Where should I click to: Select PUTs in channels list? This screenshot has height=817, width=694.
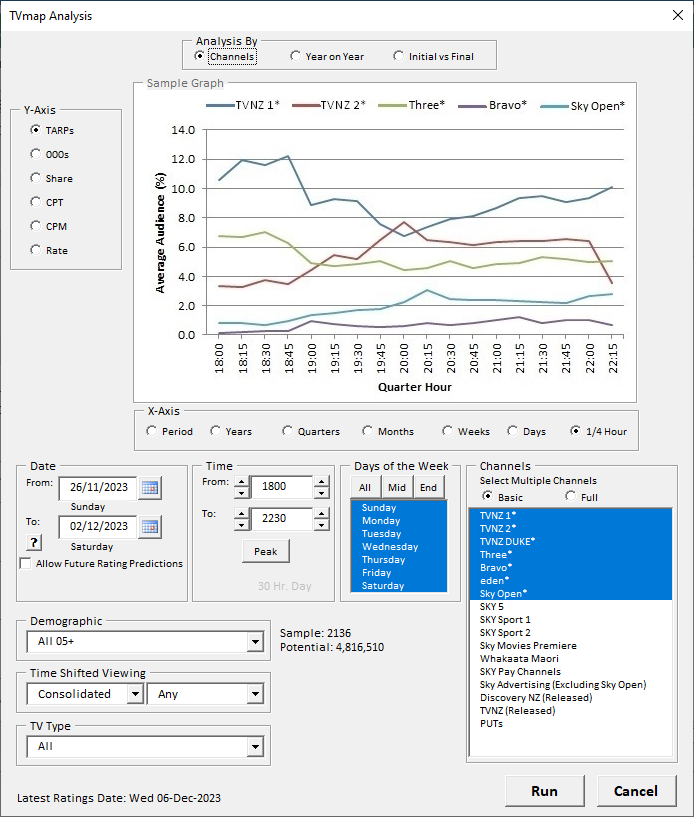571,724
